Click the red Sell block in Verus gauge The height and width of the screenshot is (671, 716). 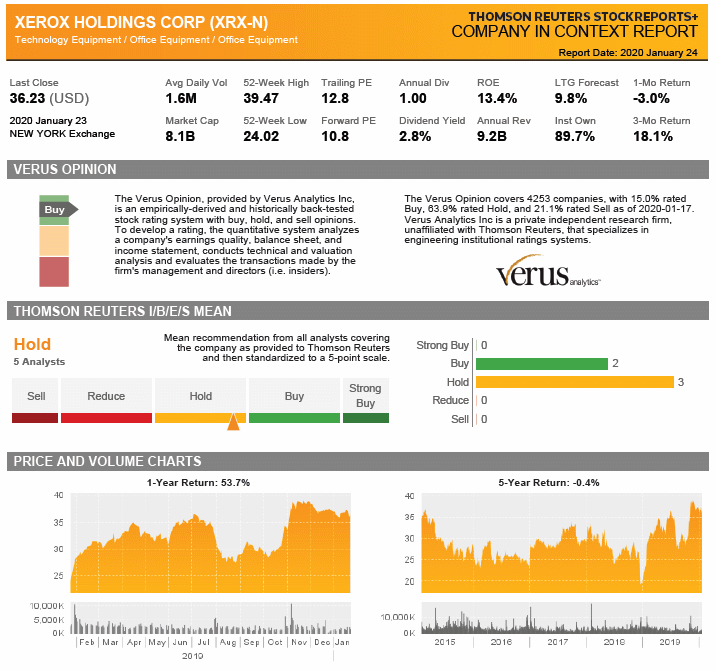pyautogui.click(x=54, y=272)
